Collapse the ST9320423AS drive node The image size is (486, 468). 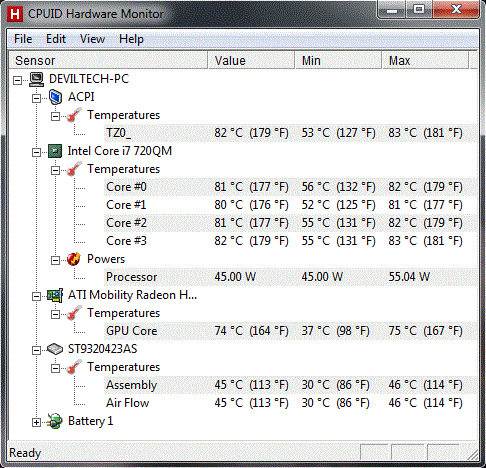coord(36,350)
